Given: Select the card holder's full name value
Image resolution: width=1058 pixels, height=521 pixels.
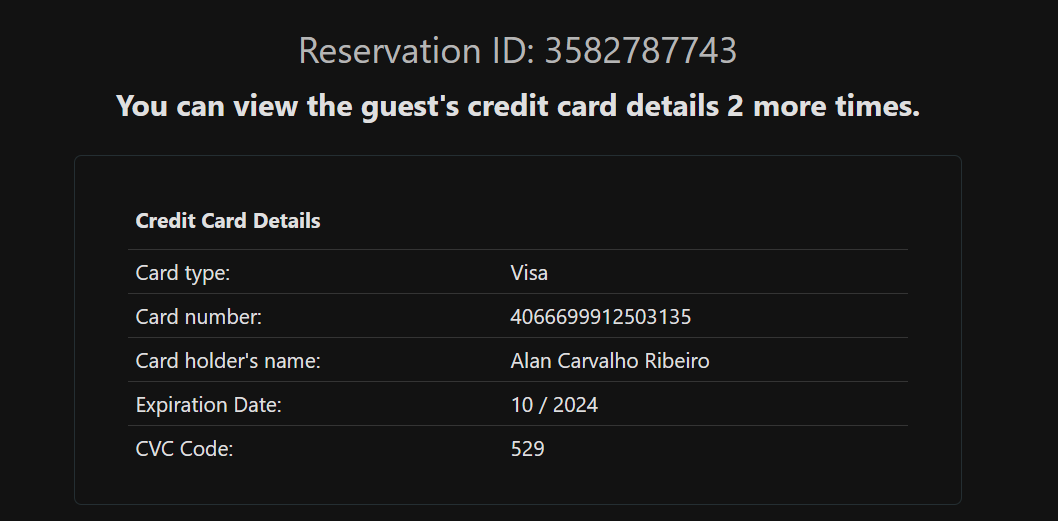Looking at the screenshot, I should pyautogui.click(x=609, y=361).
